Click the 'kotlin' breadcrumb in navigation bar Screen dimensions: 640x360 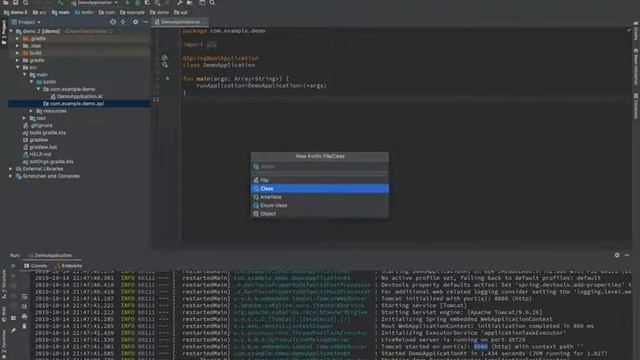coord(84,12)
